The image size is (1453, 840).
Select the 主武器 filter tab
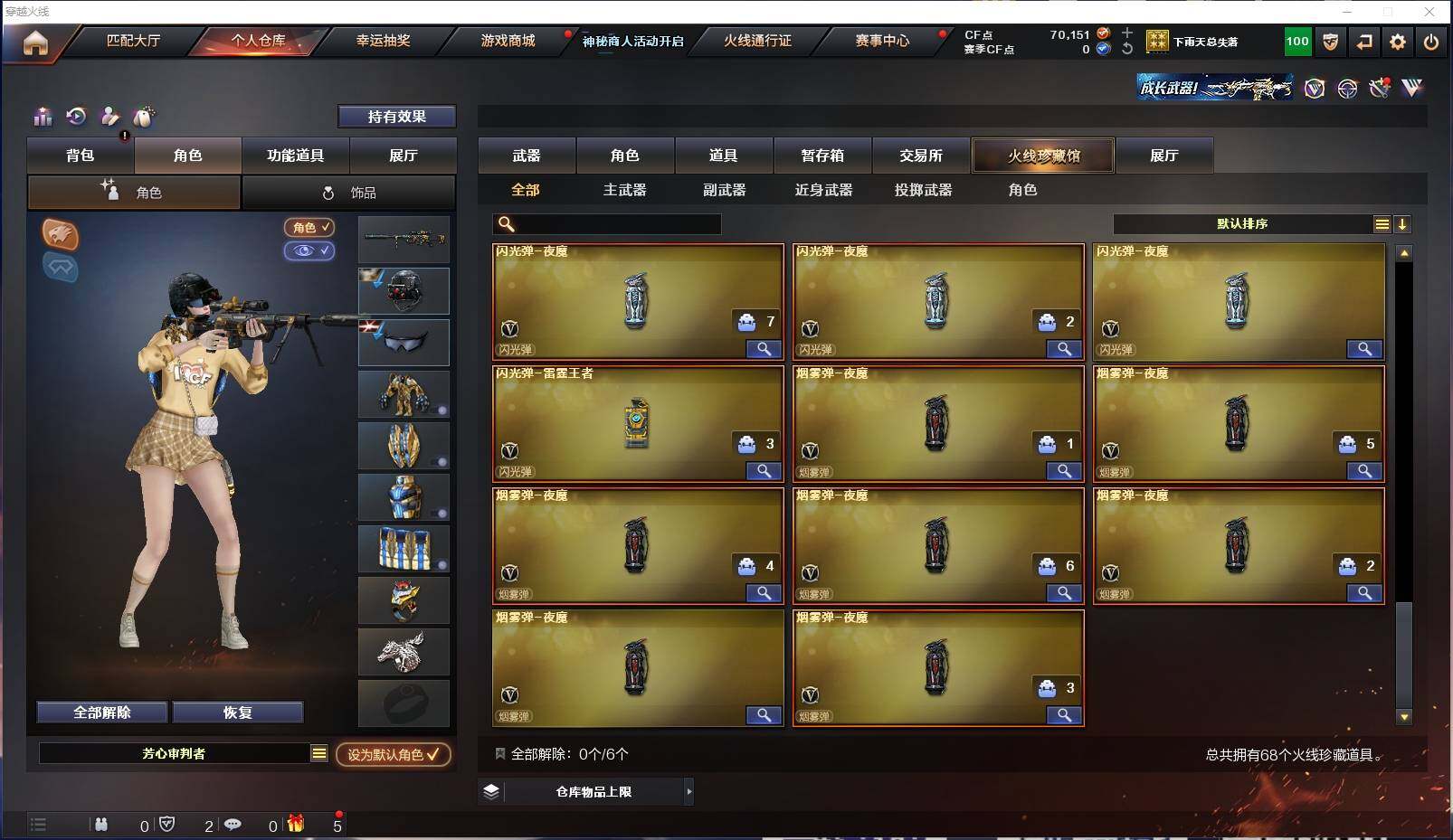pyautogui.click(x=624, y=190)
